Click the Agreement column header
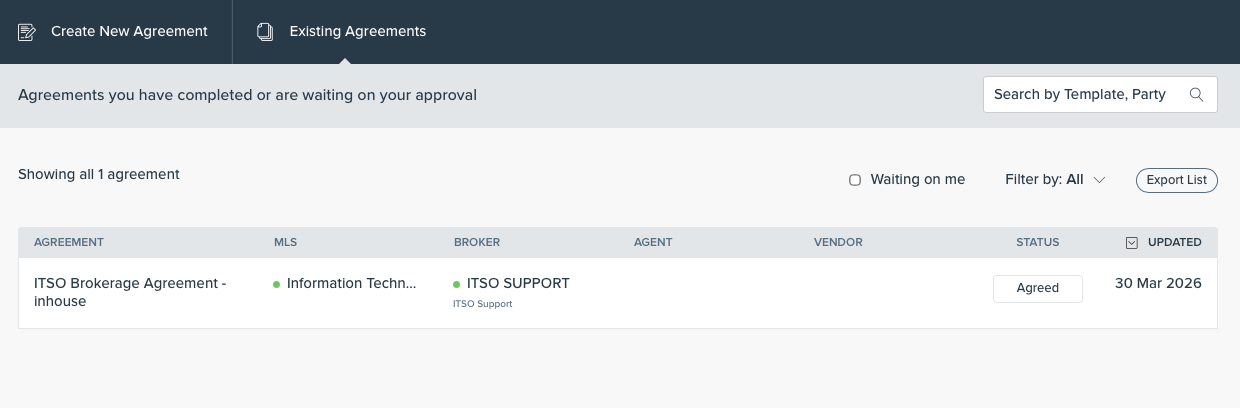1240x408 pixels. click(x=69, y=242)
